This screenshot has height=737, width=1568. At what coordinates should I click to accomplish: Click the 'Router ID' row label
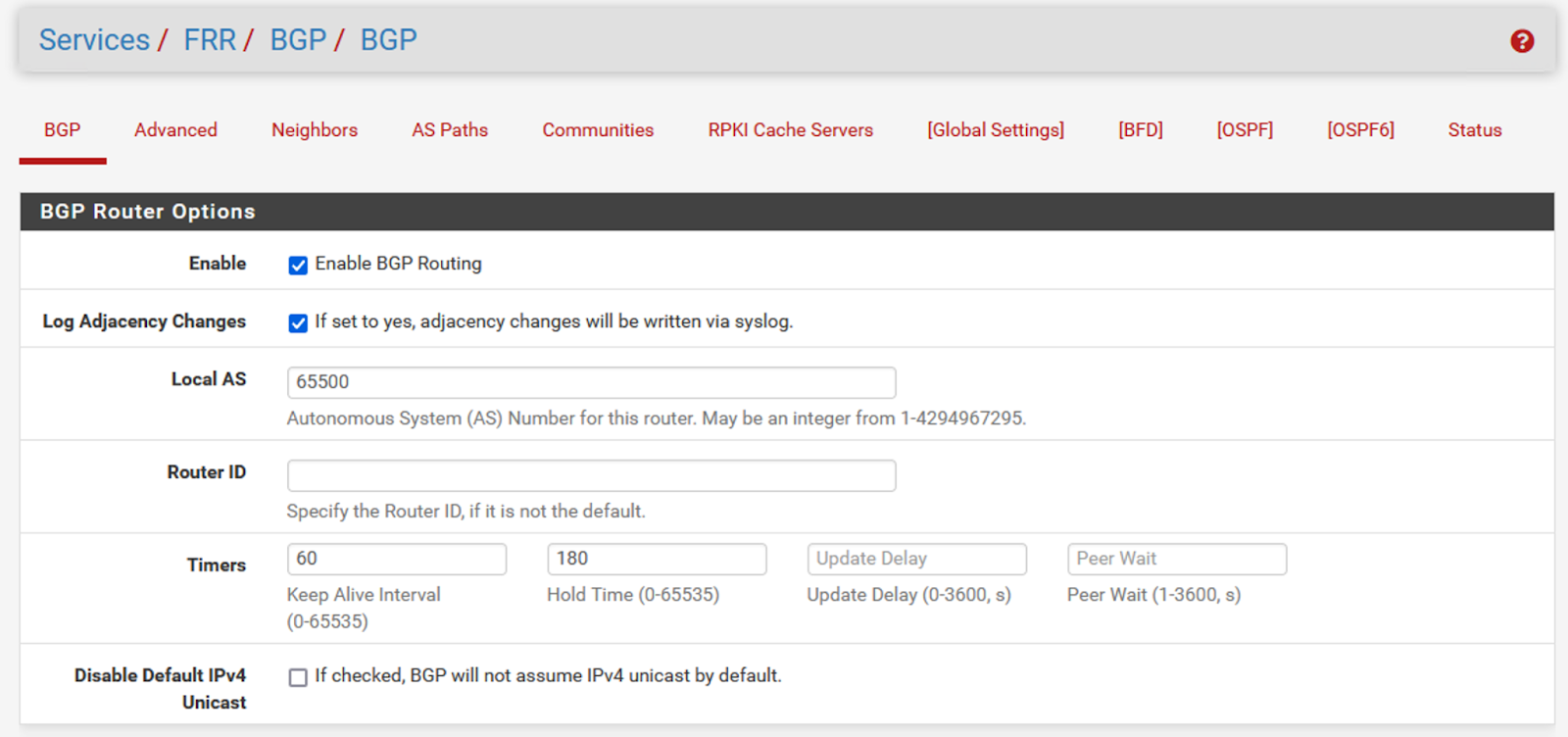coord(207,472)
